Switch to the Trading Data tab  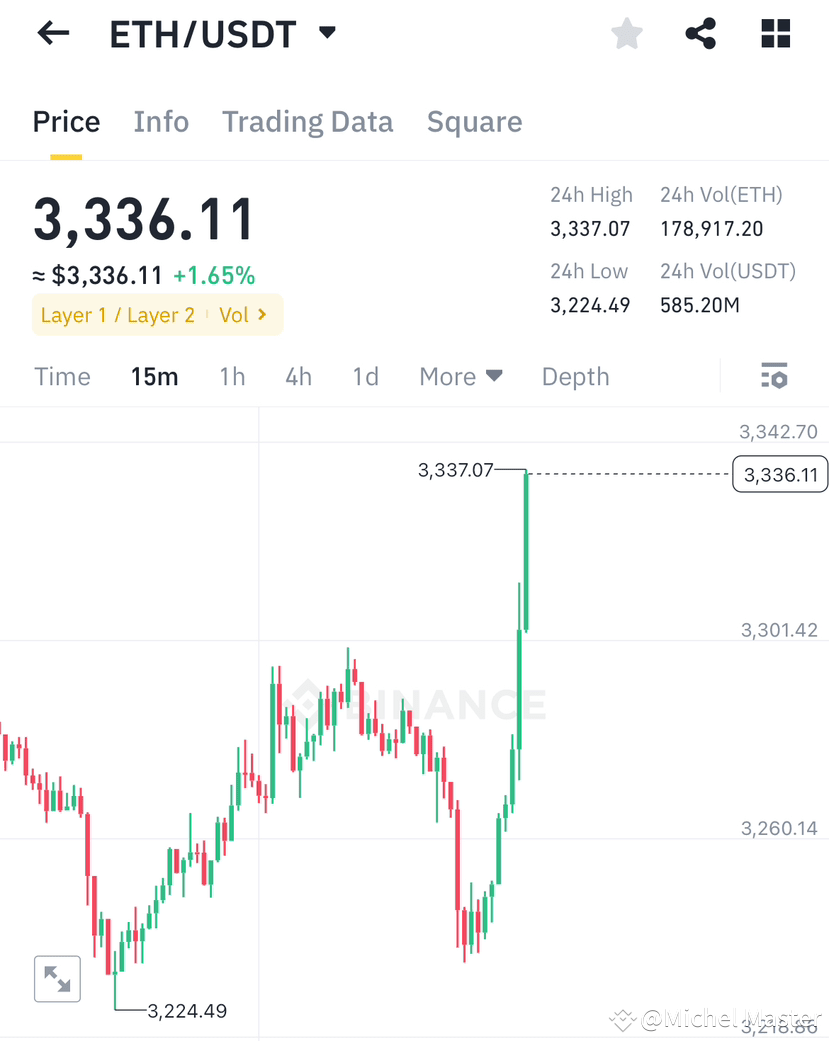pos(307,121)
